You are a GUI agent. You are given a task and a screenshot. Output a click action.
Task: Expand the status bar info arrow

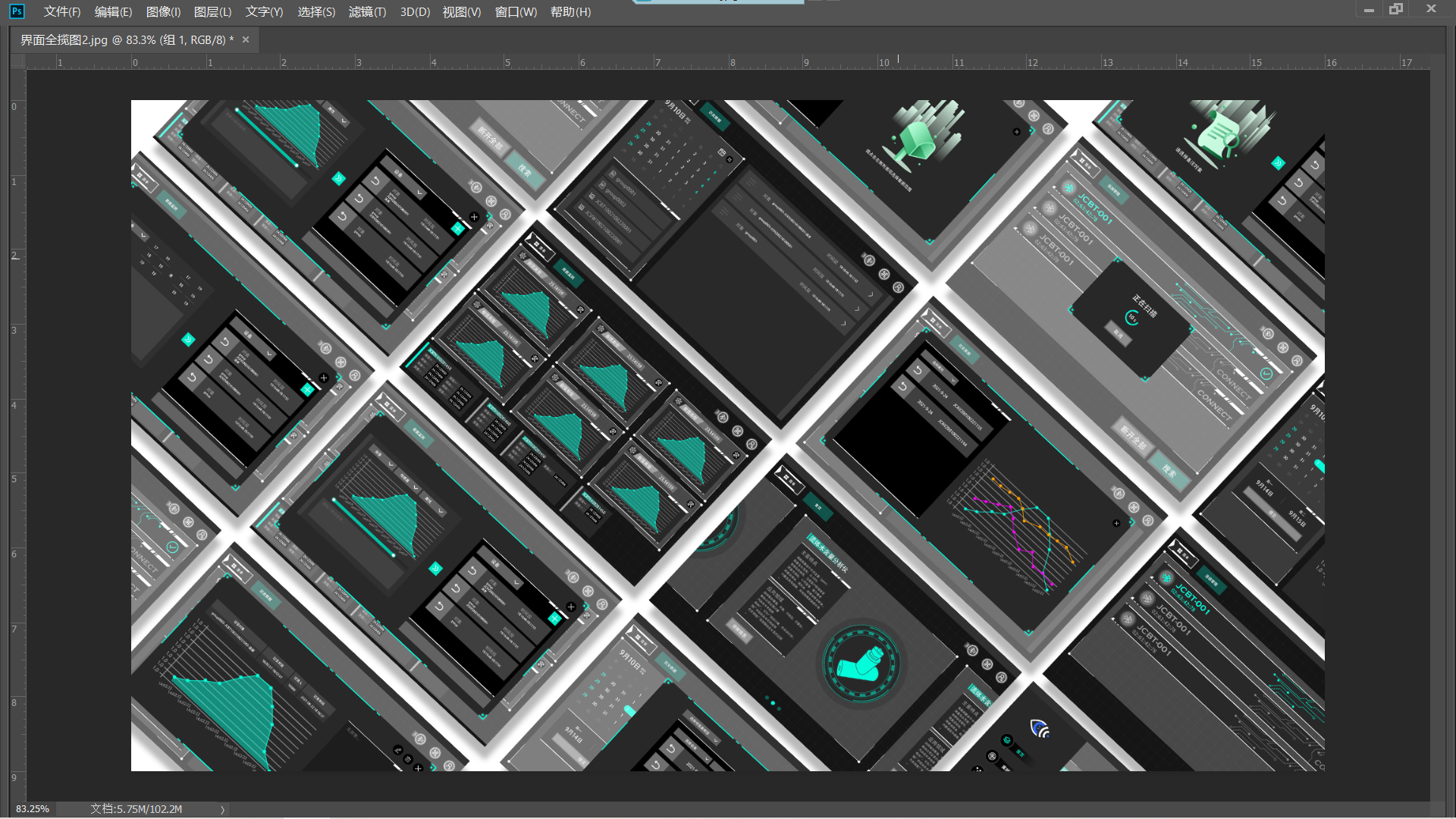pyautogui.click(x=222, y=809)
